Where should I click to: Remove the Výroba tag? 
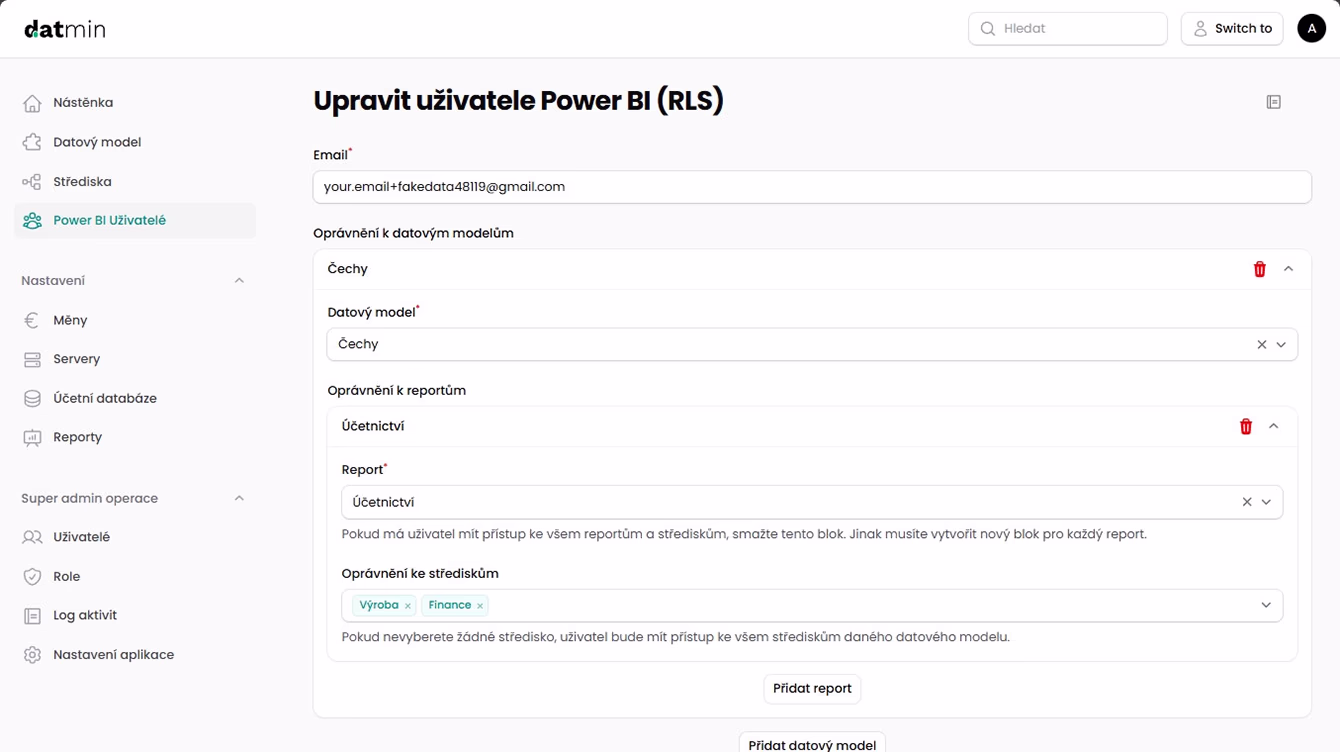pyautogui.click(x=408, y=606)
